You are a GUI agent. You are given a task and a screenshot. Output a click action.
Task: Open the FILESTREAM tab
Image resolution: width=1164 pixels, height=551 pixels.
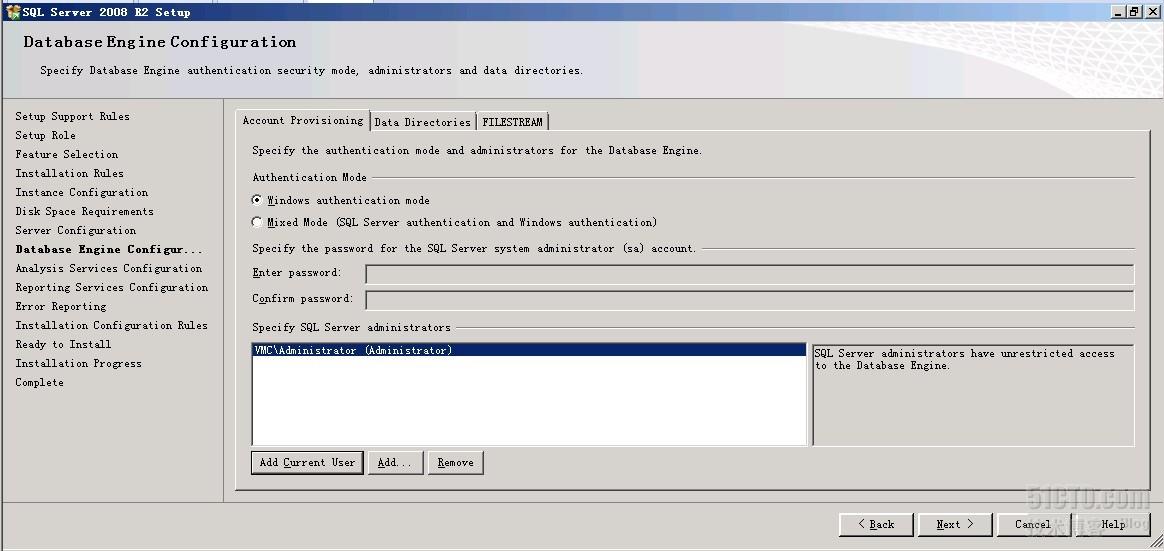click(512, 122)
